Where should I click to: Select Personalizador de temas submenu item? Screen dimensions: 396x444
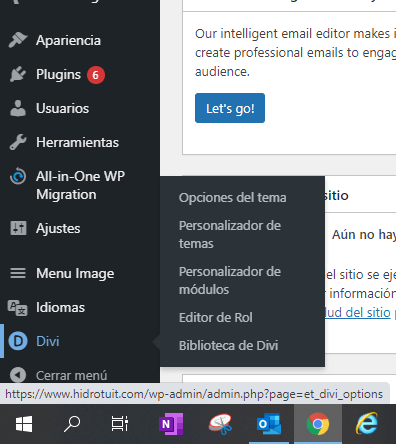(x=230, y=235)
